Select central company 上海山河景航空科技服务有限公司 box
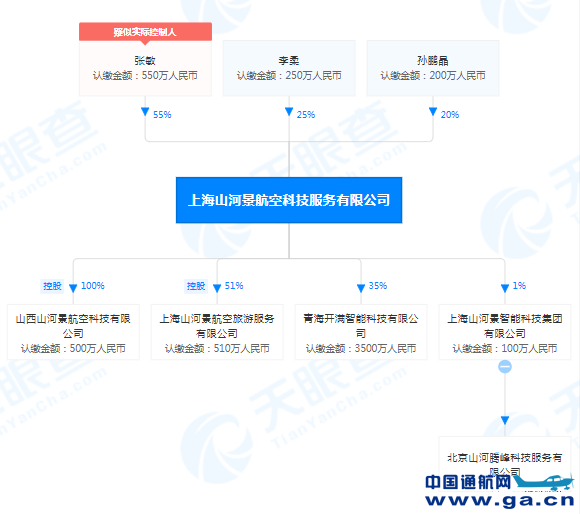 pyautogui.click(x=289, y=200)
